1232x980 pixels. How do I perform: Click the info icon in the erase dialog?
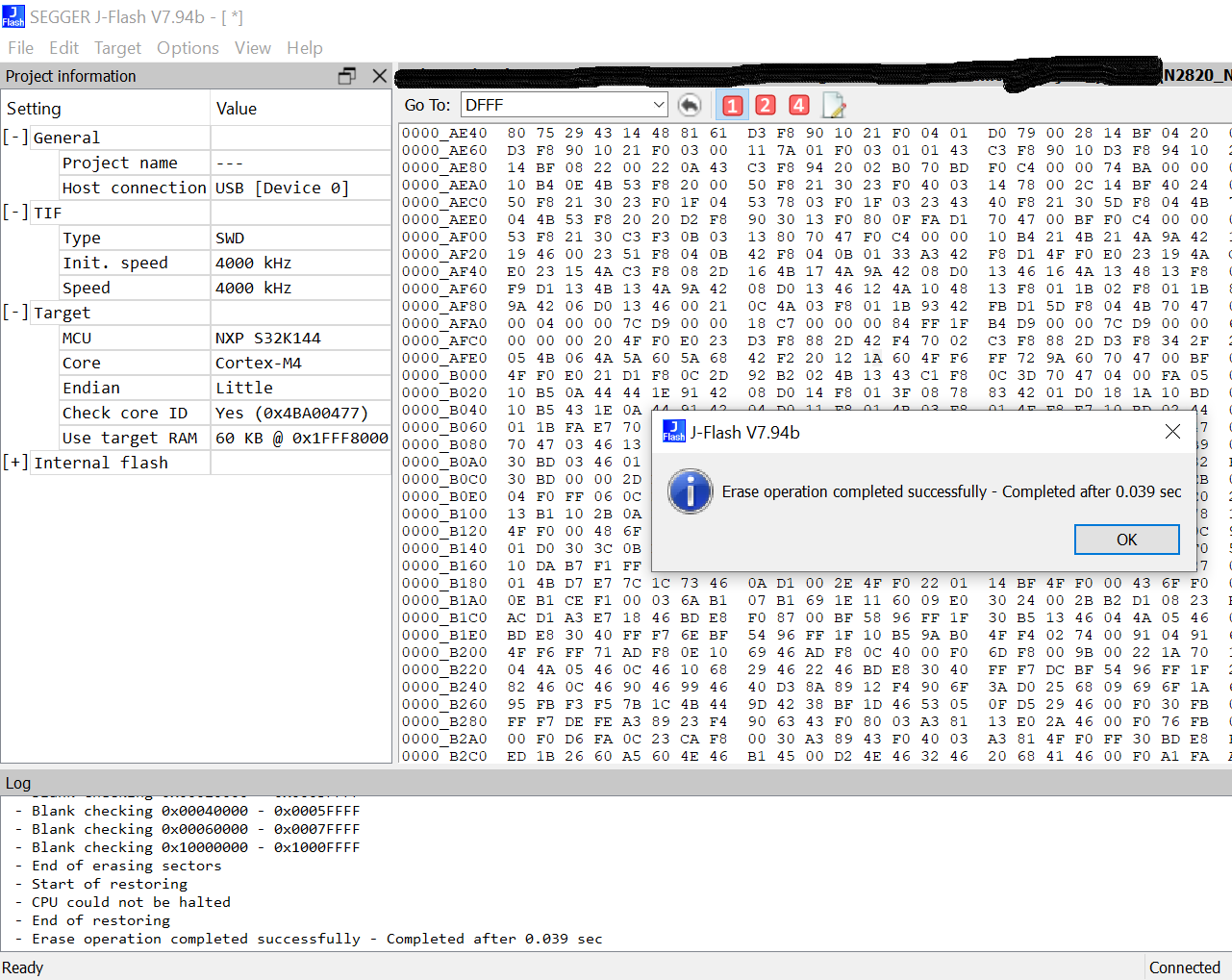pyautogui.click(x=690, y=490)
